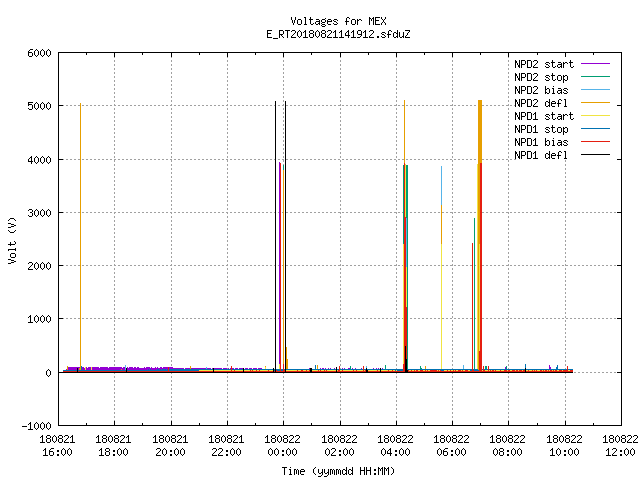Click the chart title 'Voltages for MEX'
Image resolution: width=640 pixels, height=480 pixels.
[x=338, y=21]
